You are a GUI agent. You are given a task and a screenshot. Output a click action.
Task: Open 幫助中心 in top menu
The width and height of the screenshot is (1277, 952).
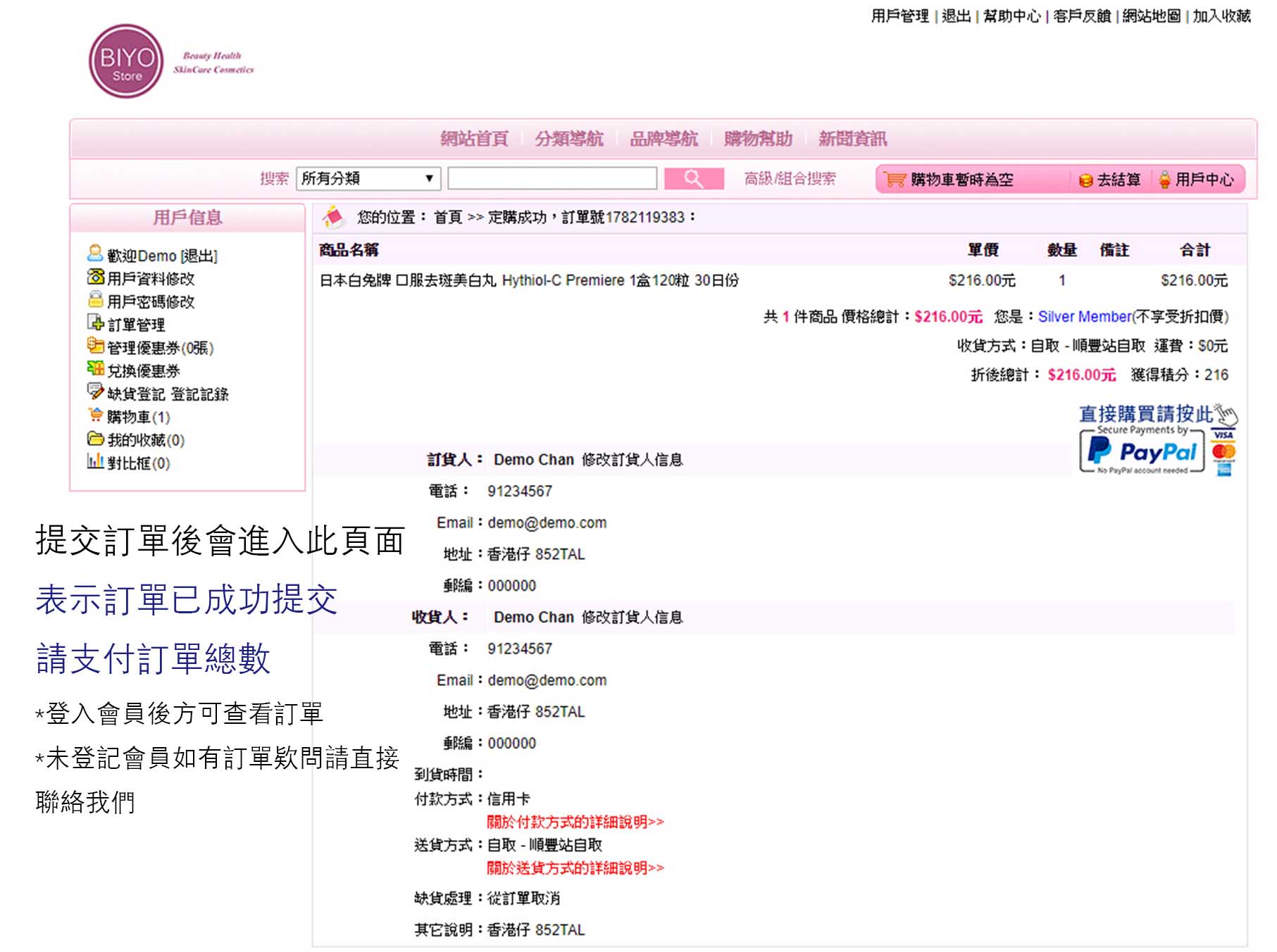click(x=1011, y=16)
